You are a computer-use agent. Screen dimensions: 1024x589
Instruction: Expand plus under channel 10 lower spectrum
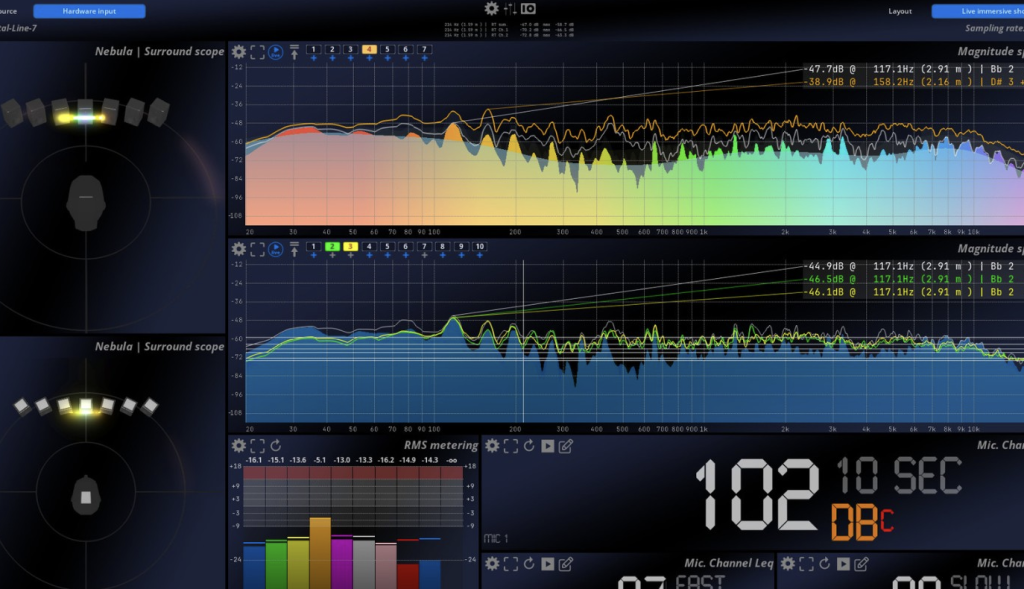(480, 256)
